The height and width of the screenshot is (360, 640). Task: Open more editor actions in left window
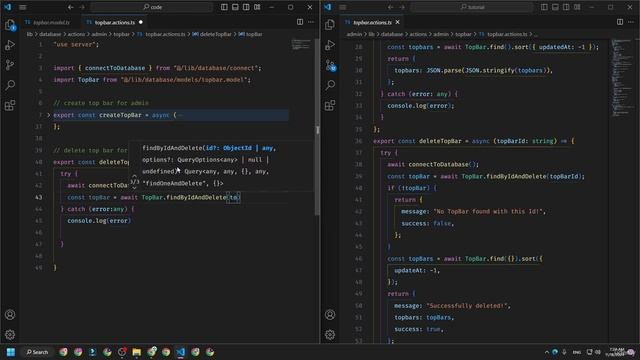click(311, 22)
